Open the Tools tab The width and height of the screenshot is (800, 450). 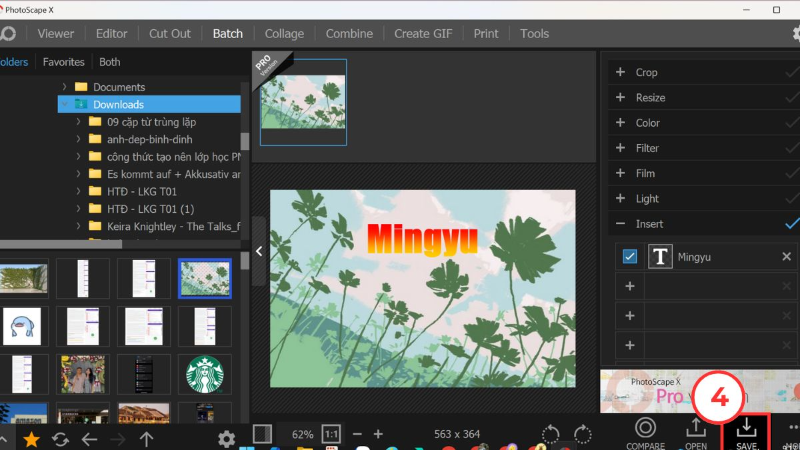[x=534, y=34]
